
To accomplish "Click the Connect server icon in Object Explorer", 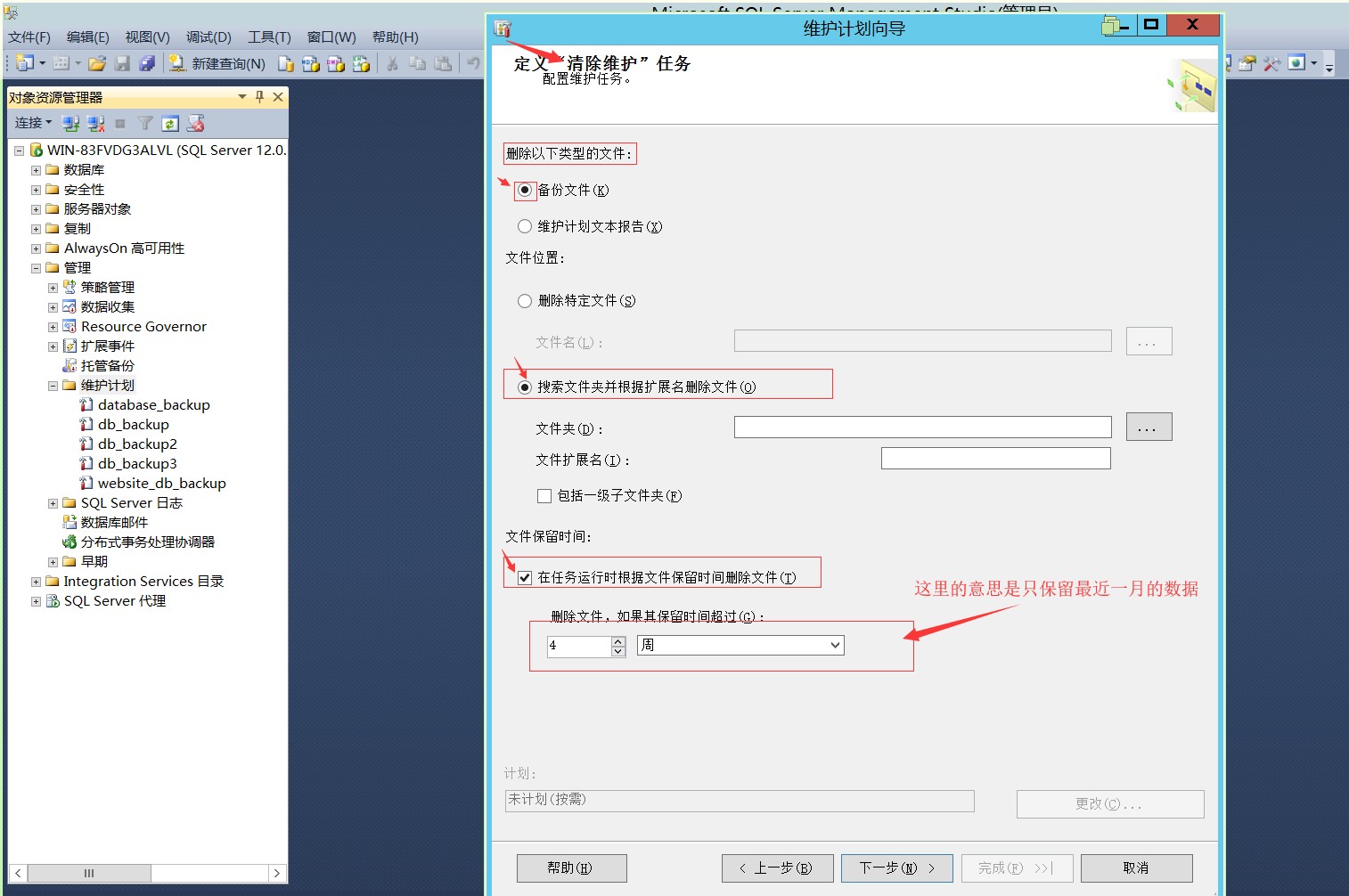I will (71, 123).
